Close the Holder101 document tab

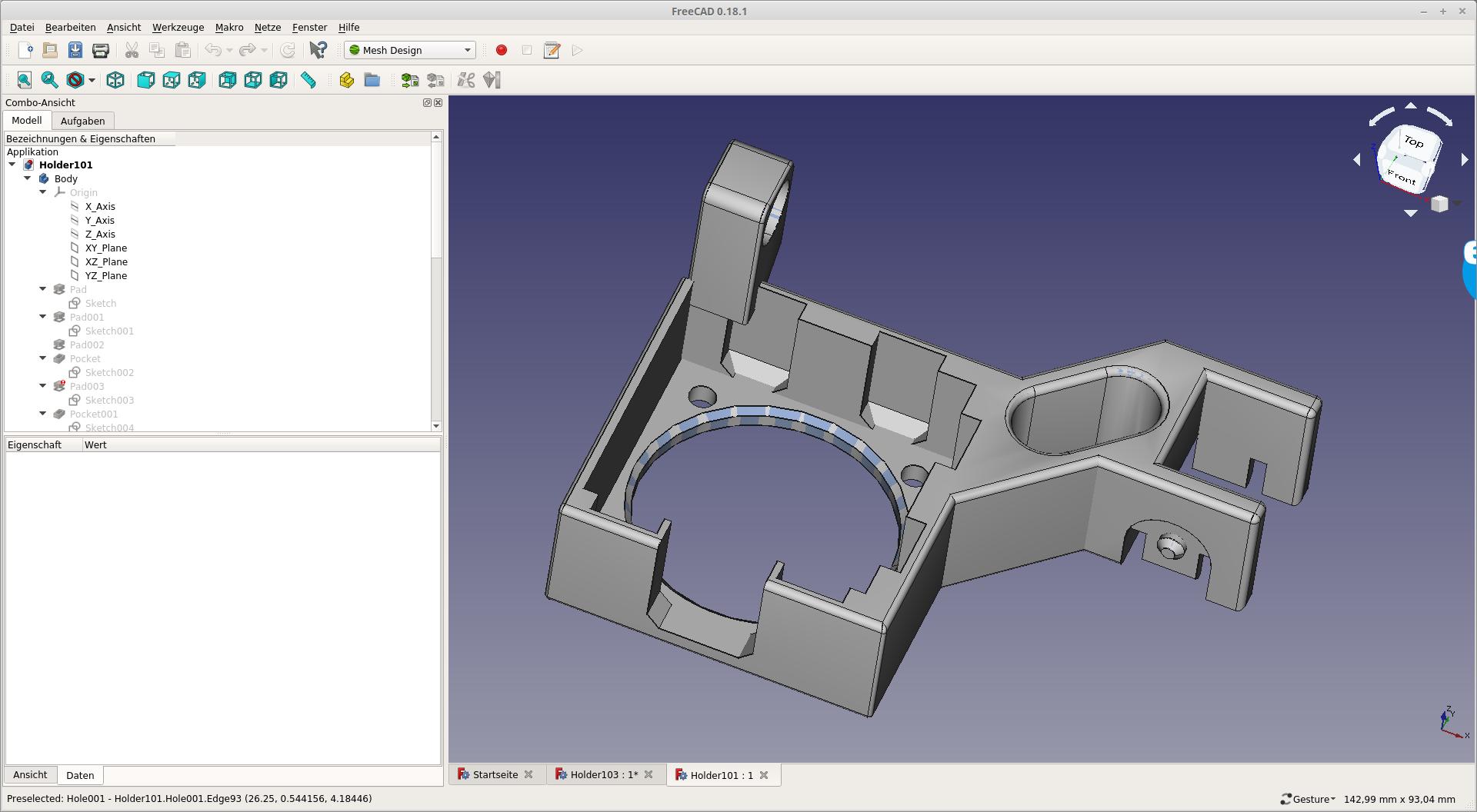point(764,775)
